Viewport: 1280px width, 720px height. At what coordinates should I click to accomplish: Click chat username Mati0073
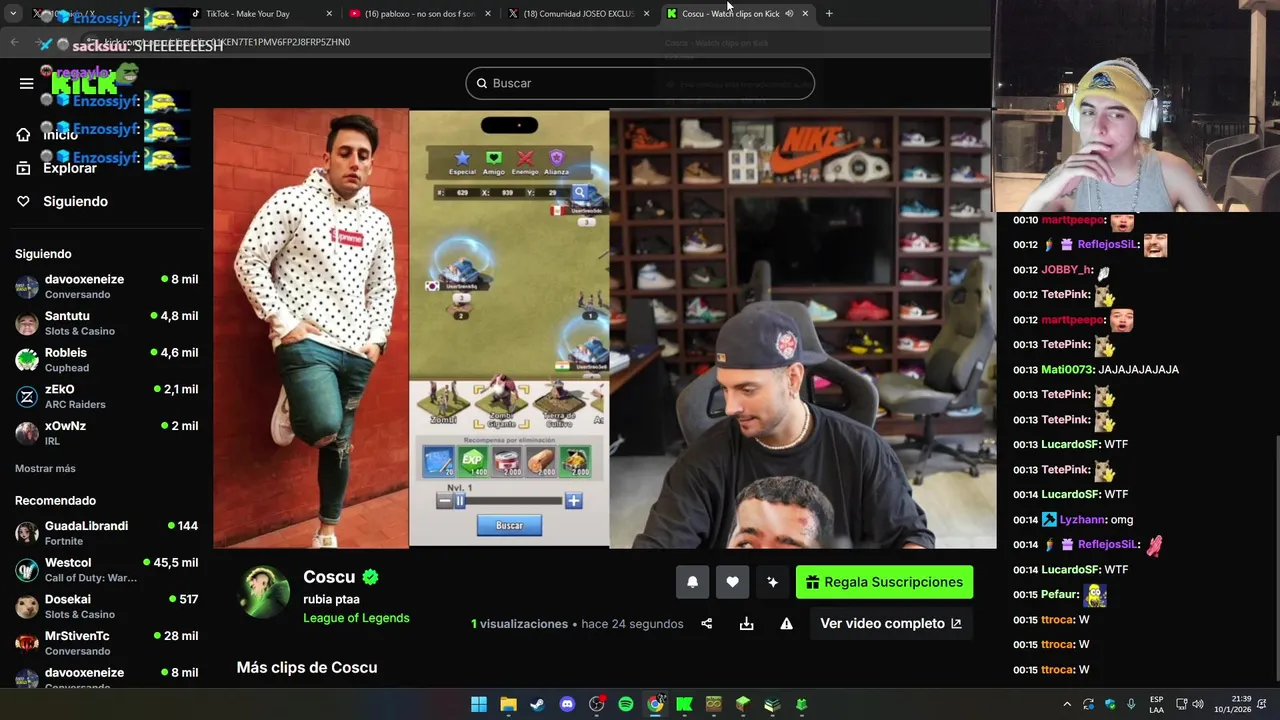(1067, 369)
